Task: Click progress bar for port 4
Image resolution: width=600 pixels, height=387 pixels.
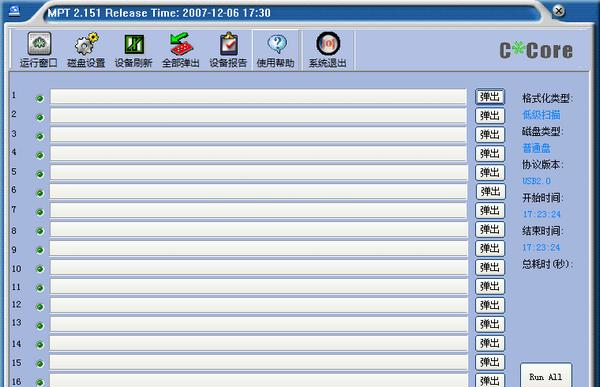Action: 258,153
